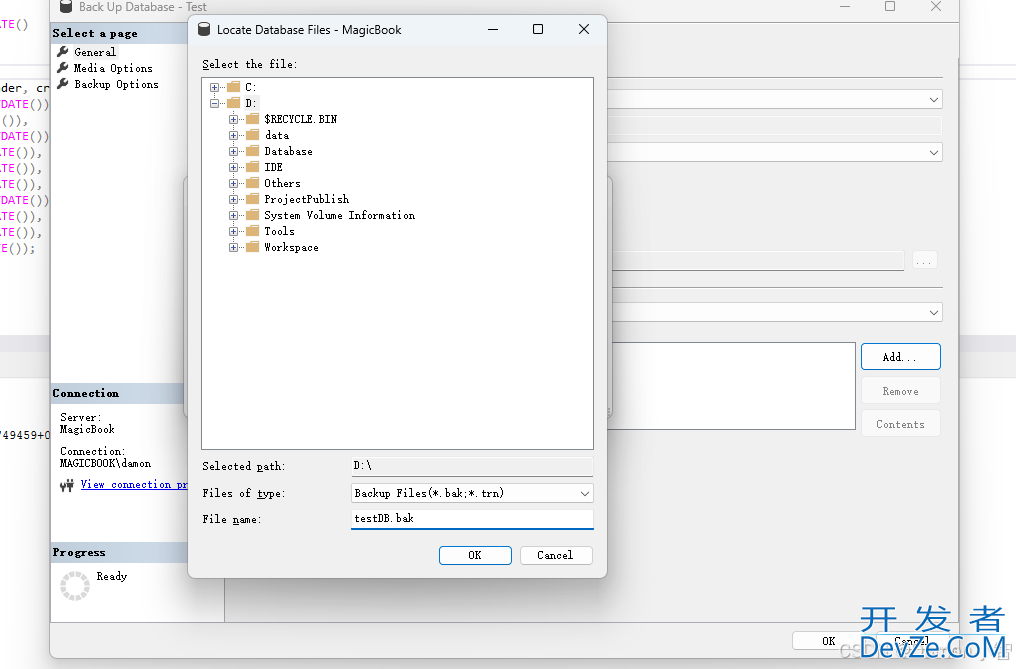Click OK in Back Up Database window
1016x669 pixels.
coord(829,641)
